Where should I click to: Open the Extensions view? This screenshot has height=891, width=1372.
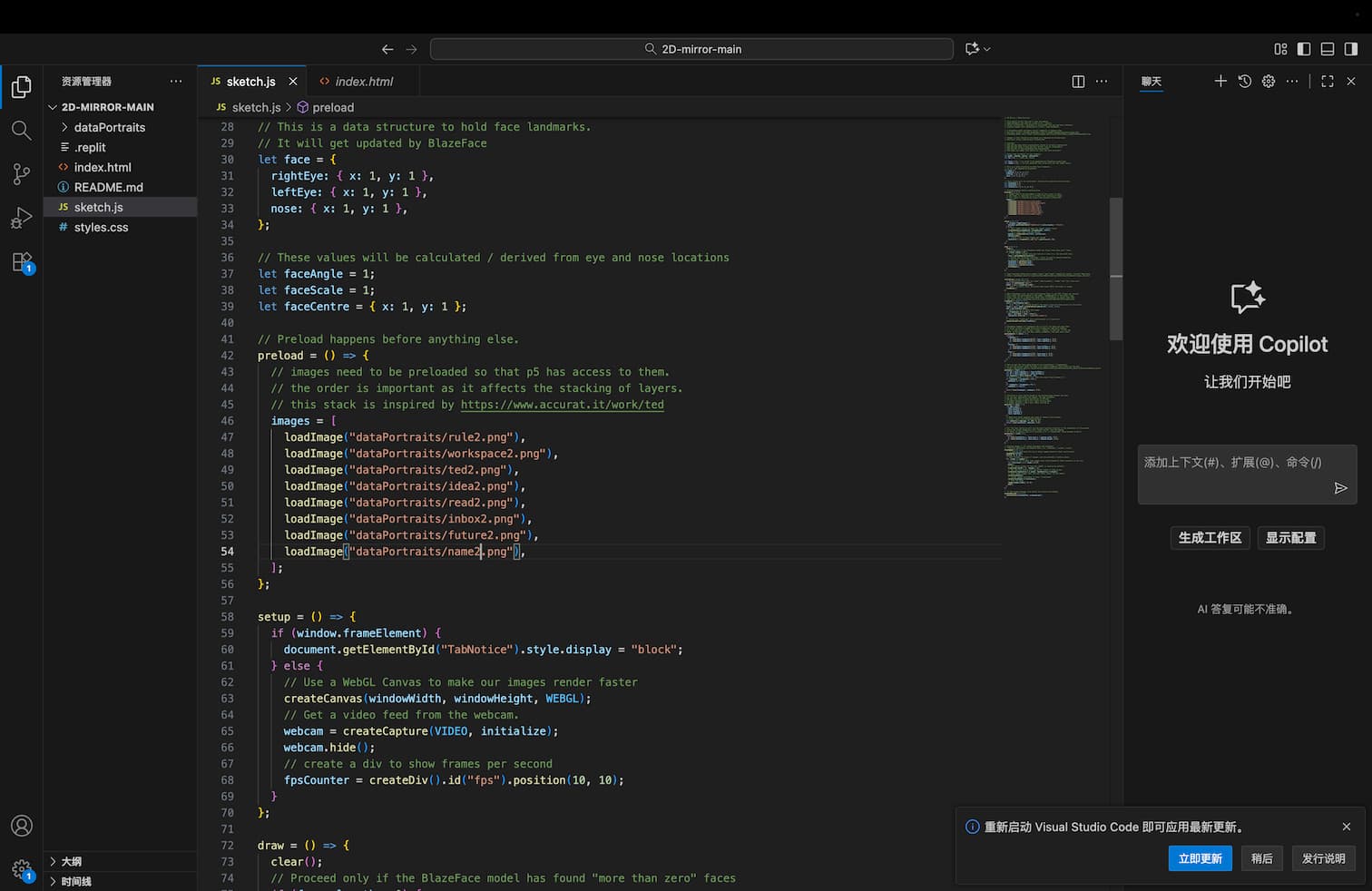(21, 262)
